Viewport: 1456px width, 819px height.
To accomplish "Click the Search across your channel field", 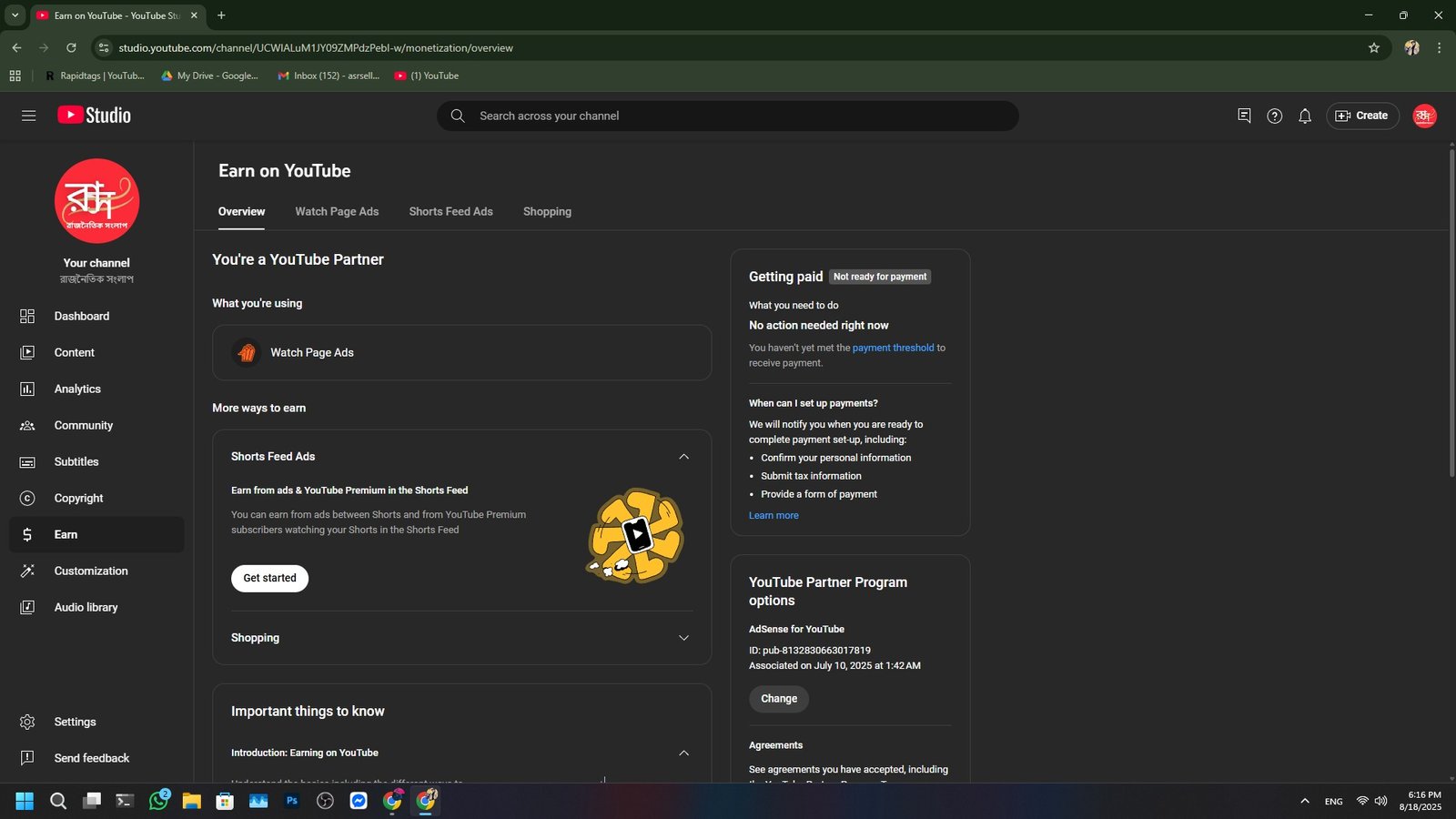I will tap(728, 116).
